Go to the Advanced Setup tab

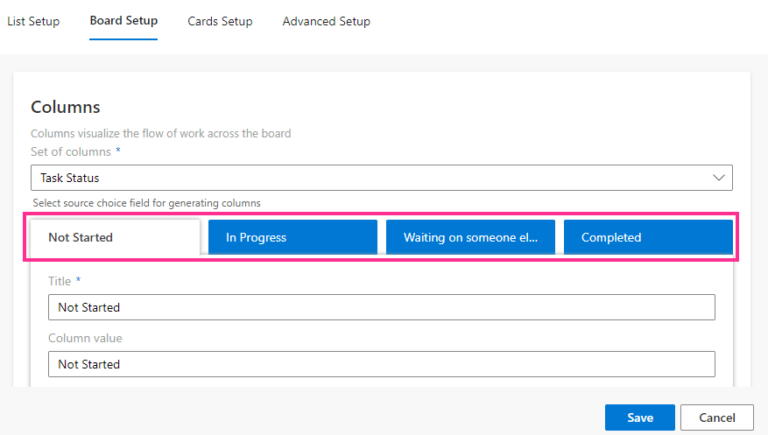point(326,21)
